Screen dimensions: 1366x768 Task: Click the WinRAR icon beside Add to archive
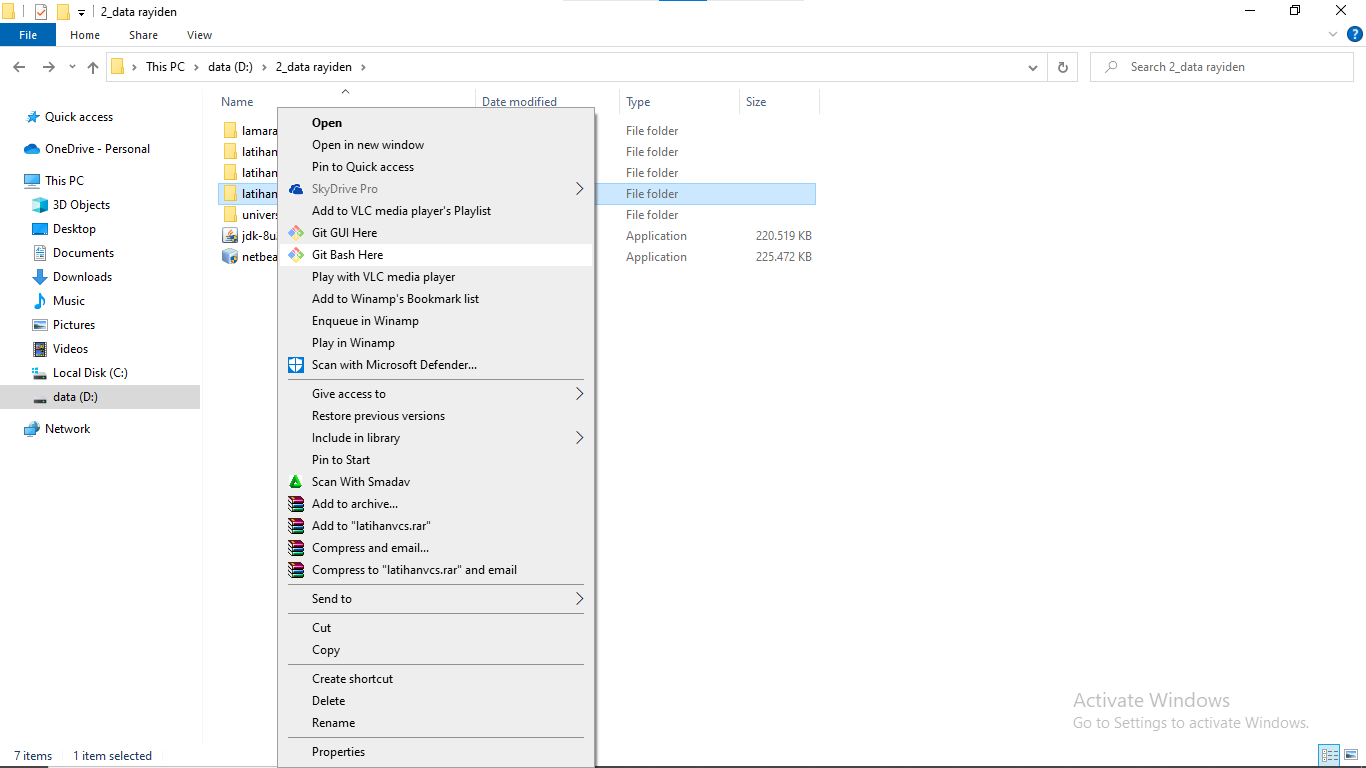click(296, 504)
